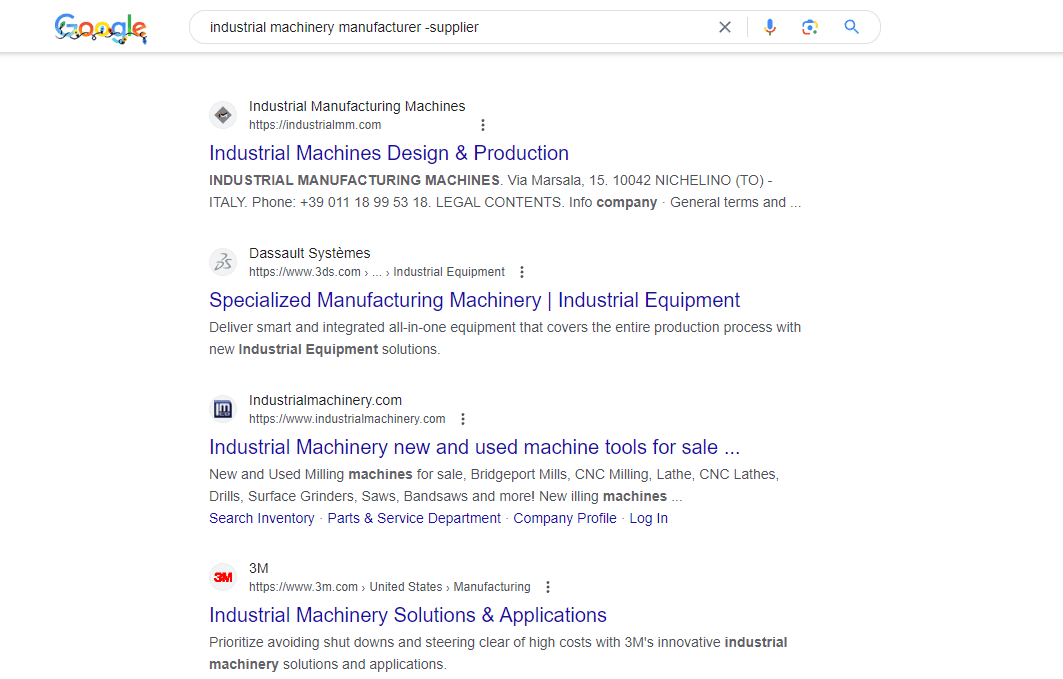
Task: Open the three-dot menu for the first result
Action: (483, 124)
